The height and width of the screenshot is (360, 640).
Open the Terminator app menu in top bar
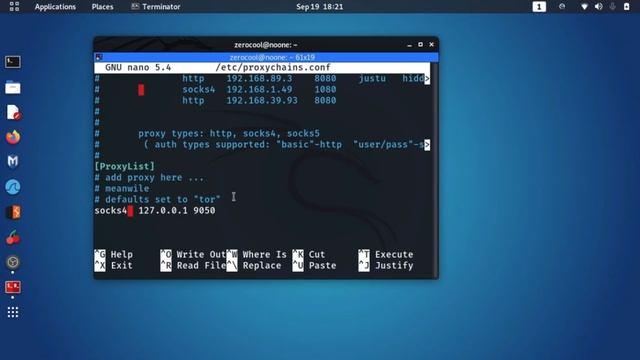tap(156, 7)
